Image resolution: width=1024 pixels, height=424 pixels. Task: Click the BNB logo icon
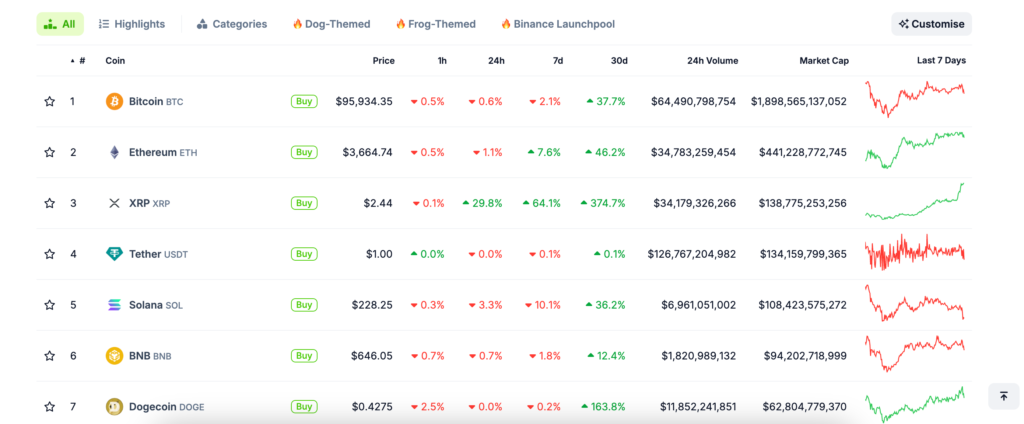(x=114, y=356)
